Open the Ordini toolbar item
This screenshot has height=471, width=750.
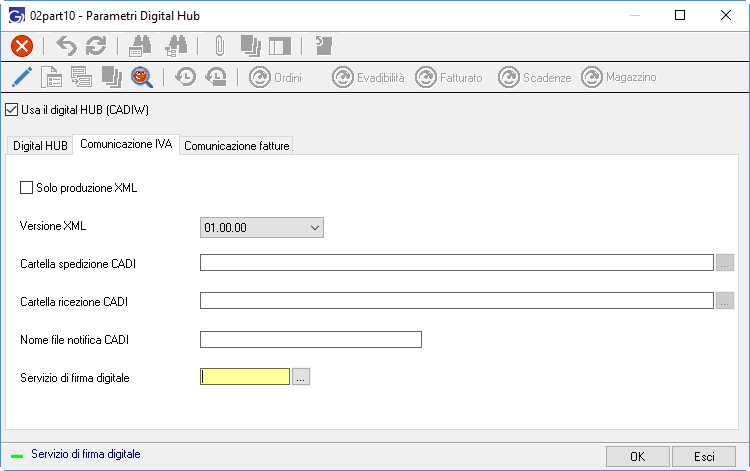click(276, 77)
